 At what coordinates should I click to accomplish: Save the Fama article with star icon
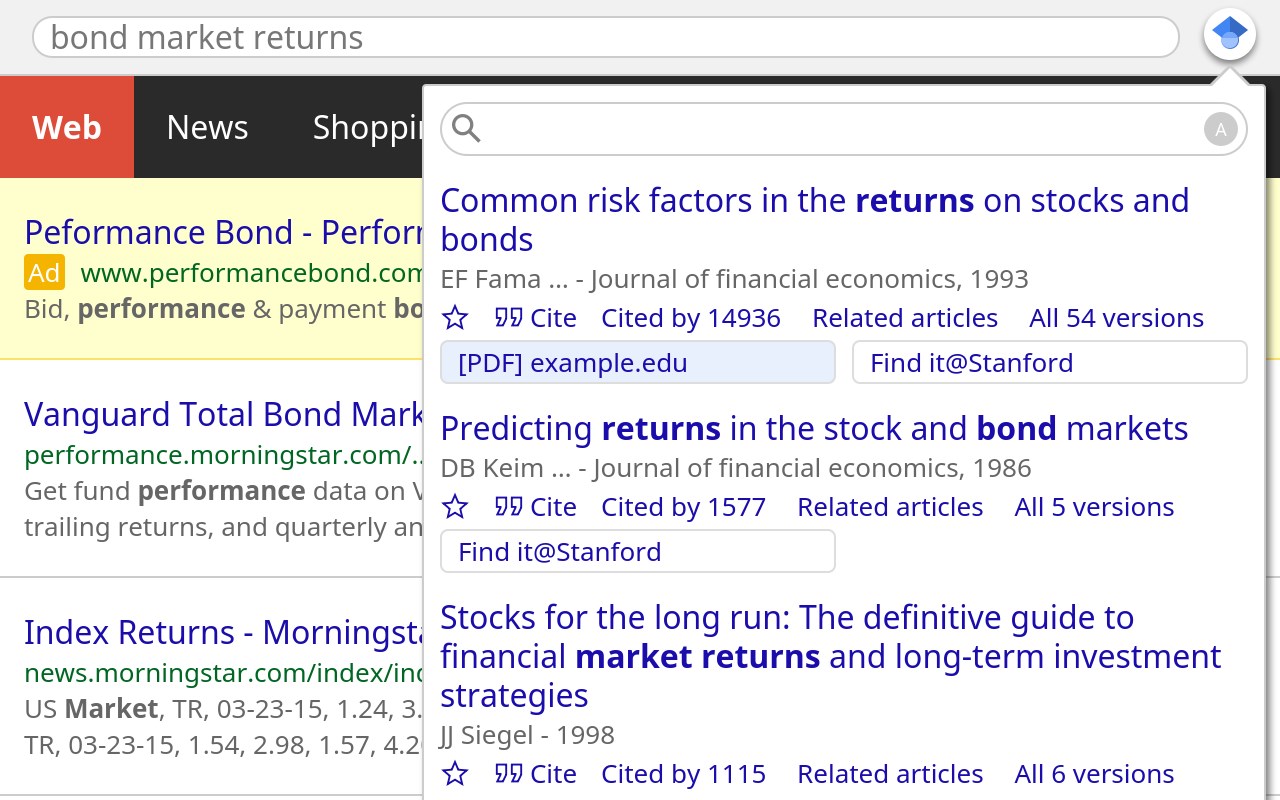pyautogui.click(x=455, y=318)
